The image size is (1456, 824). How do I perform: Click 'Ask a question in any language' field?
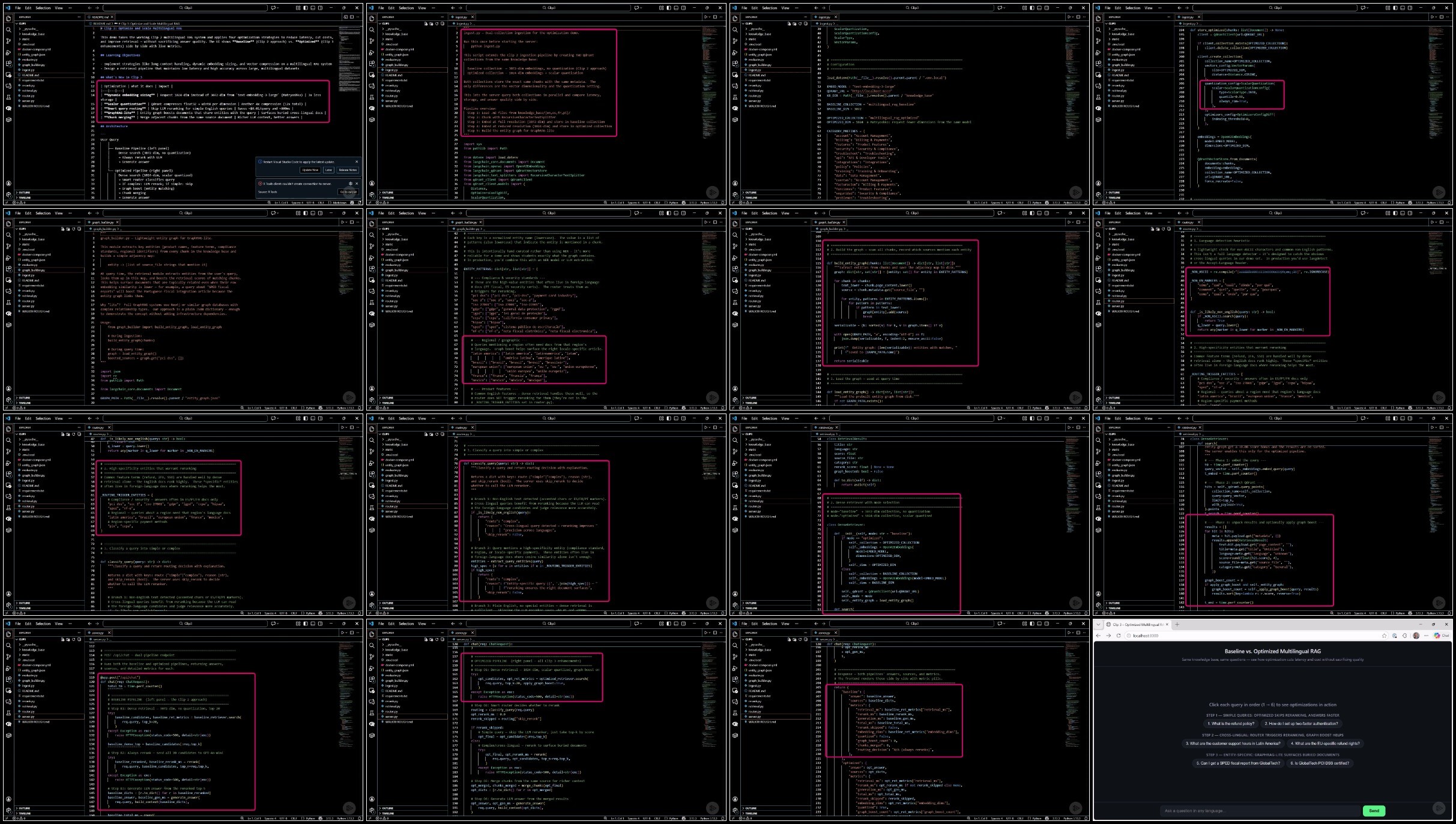tap(1260, 810)
